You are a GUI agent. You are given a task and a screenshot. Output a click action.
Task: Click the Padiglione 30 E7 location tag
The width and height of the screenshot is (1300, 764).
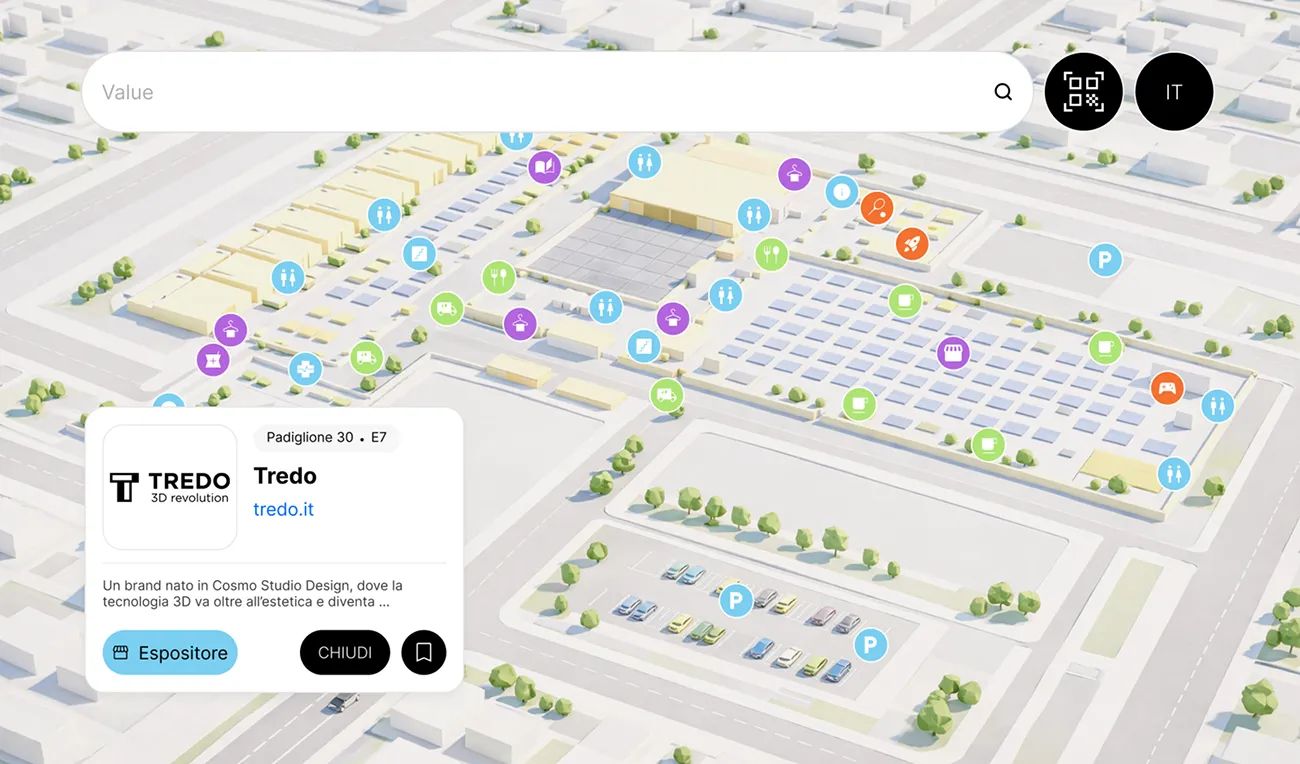326,437
